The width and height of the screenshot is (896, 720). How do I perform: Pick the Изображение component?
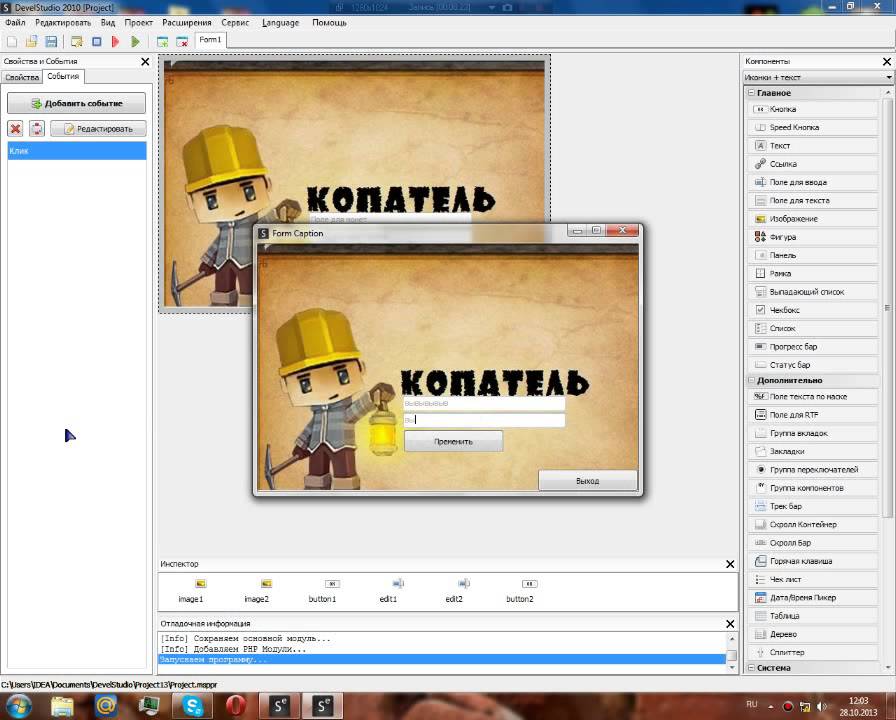tap(813, 219)
